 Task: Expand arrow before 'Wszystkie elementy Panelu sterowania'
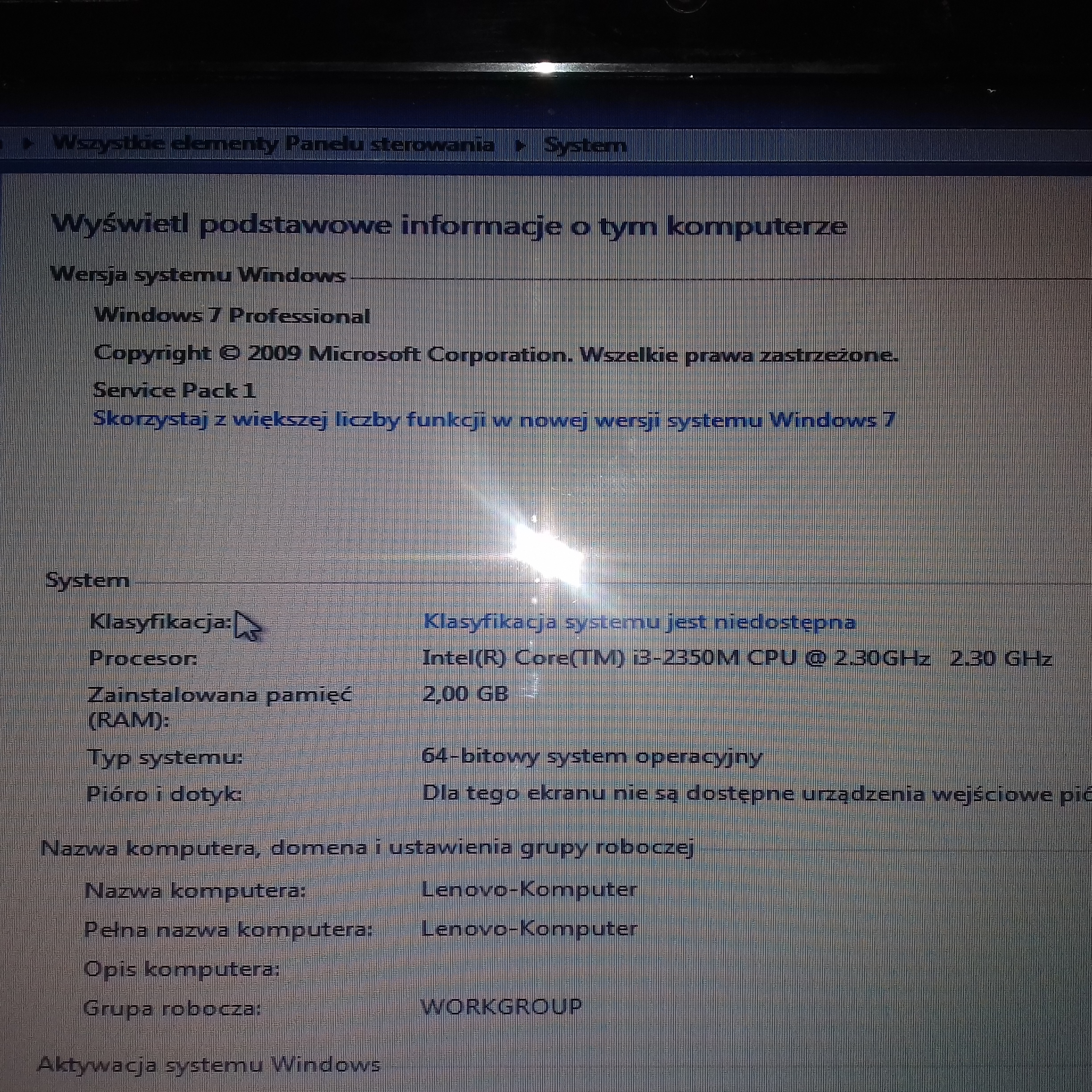coord(28,144)
